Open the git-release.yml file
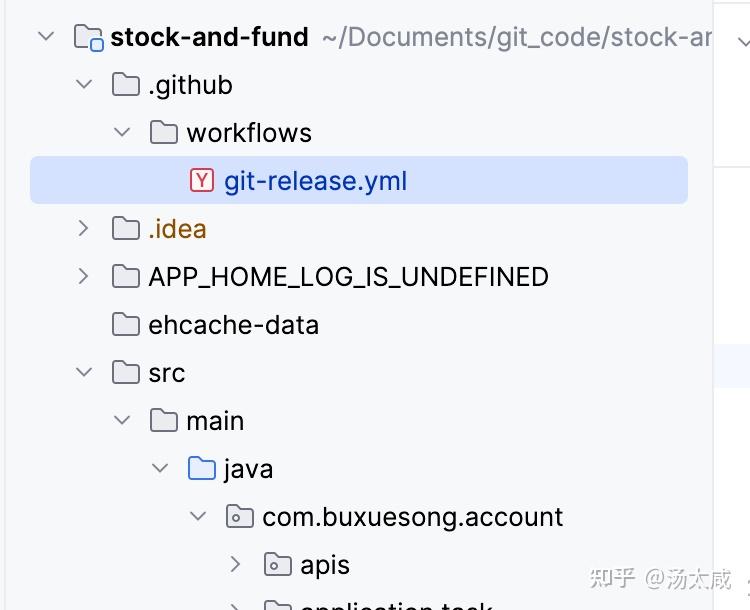The height and width of the screenshot is (610, 750). point(315,181)
